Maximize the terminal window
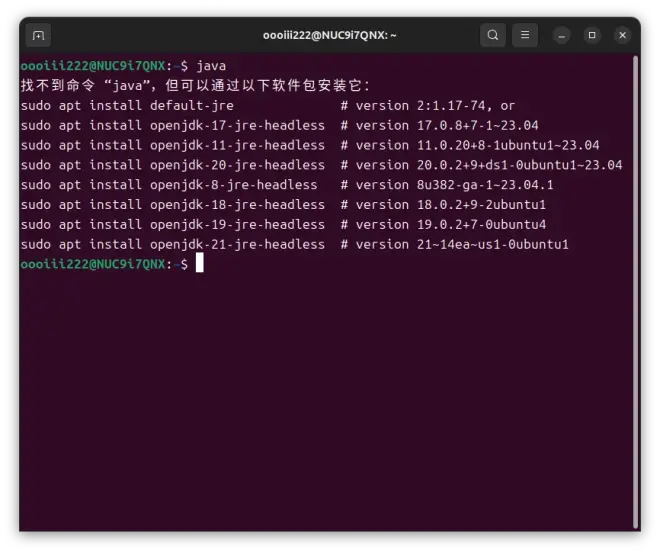Screen dimensions: 660x553 click(592, 35)
